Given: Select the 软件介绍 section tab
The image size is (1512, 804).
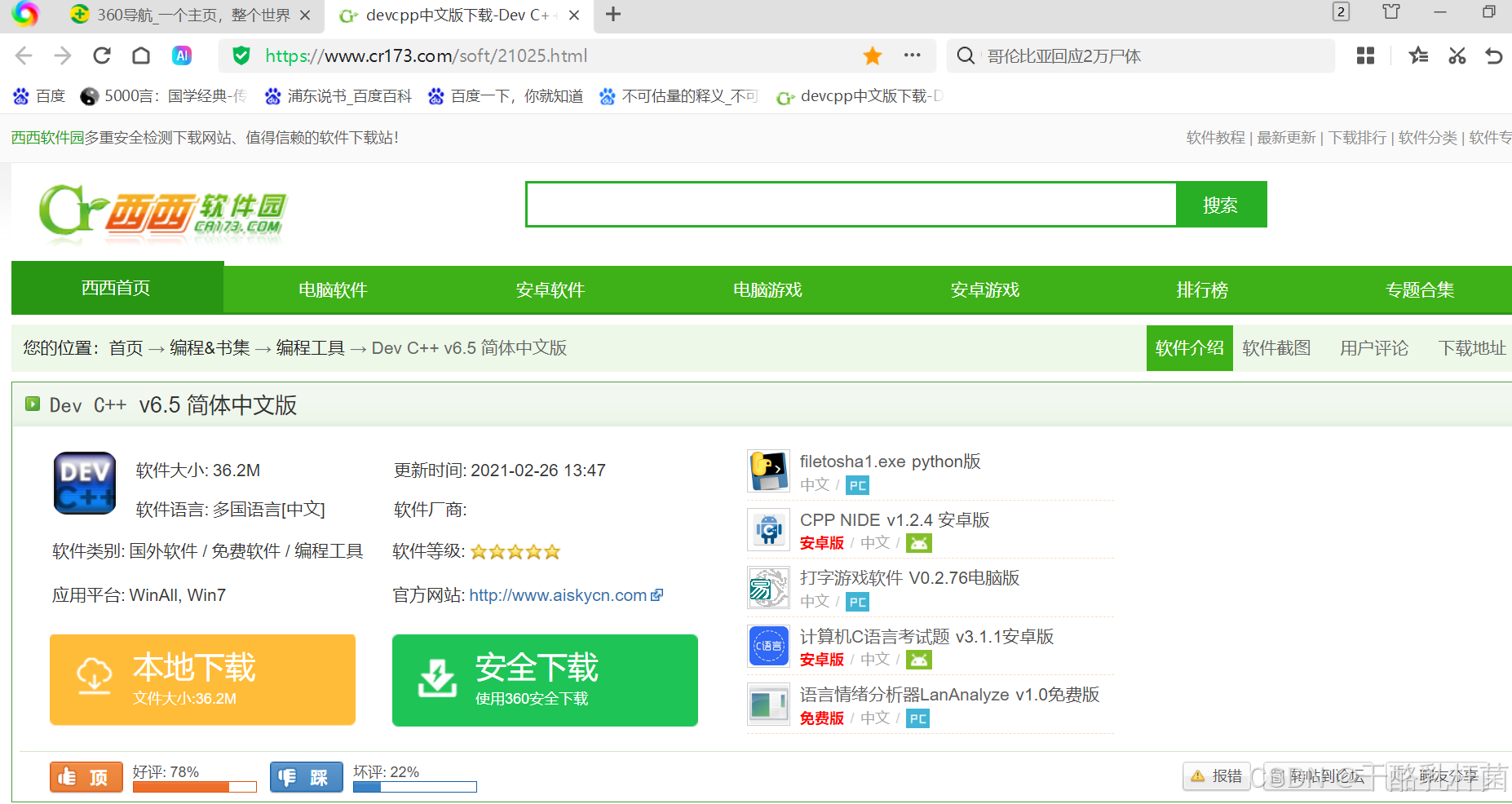Looking at the screenshot, I should coord(1190,348).
